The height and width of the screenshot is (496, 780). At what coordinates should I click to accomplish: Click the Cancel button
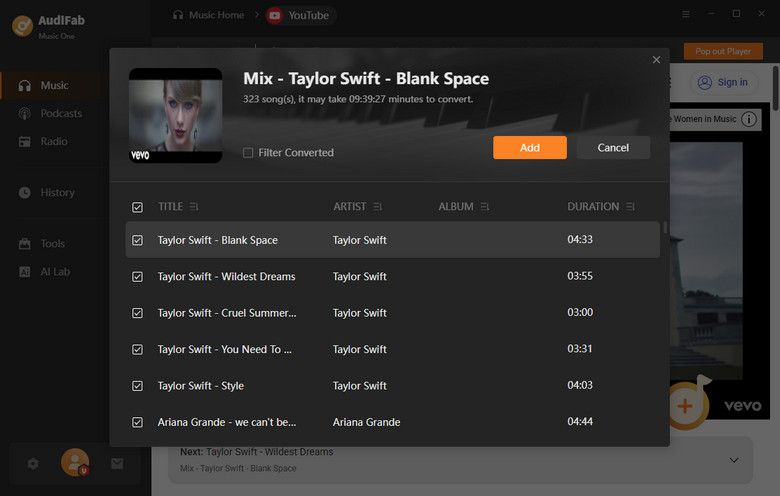coord(613,148)
